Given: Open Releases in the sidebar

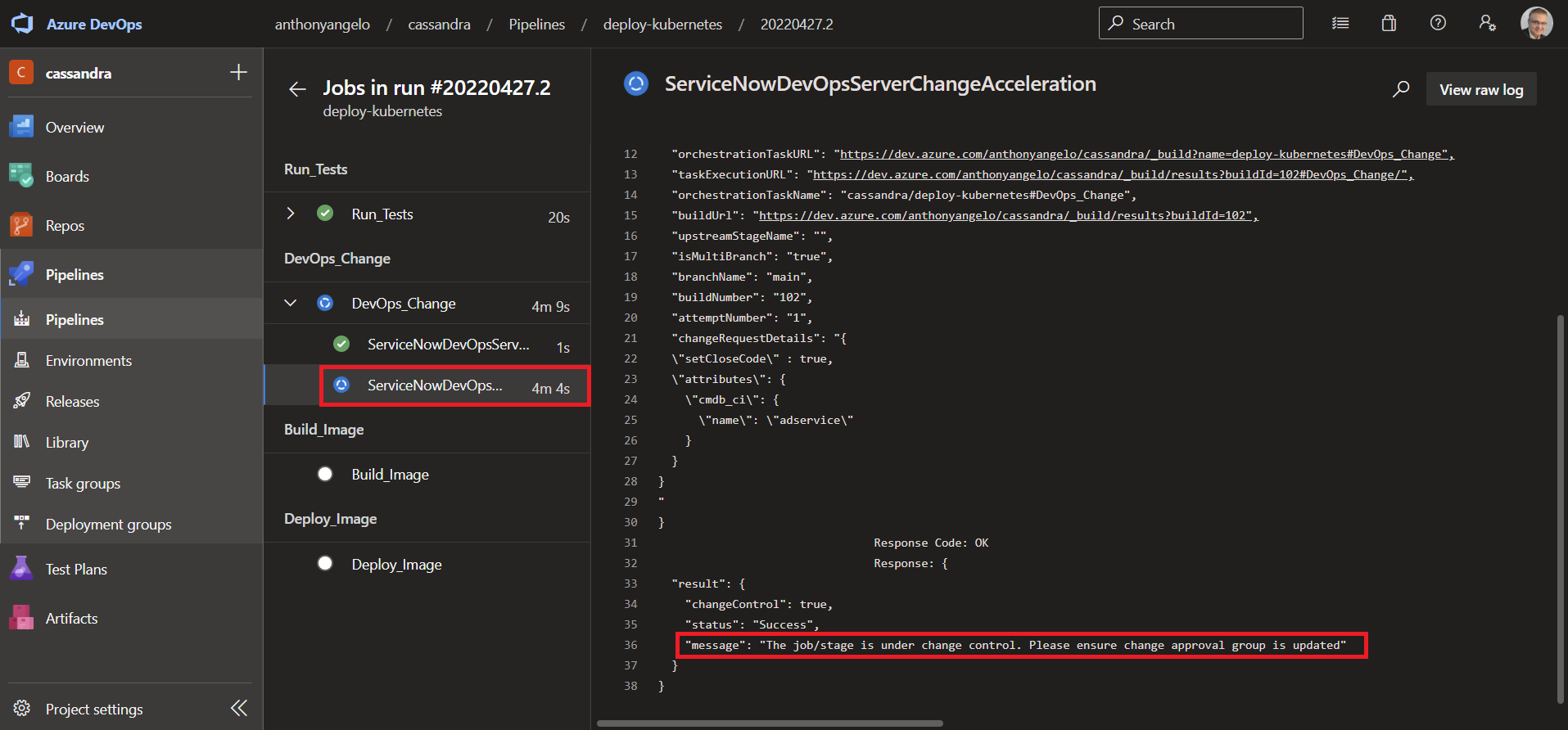Looking at the screenshot, I should click(x=131, y=402).
